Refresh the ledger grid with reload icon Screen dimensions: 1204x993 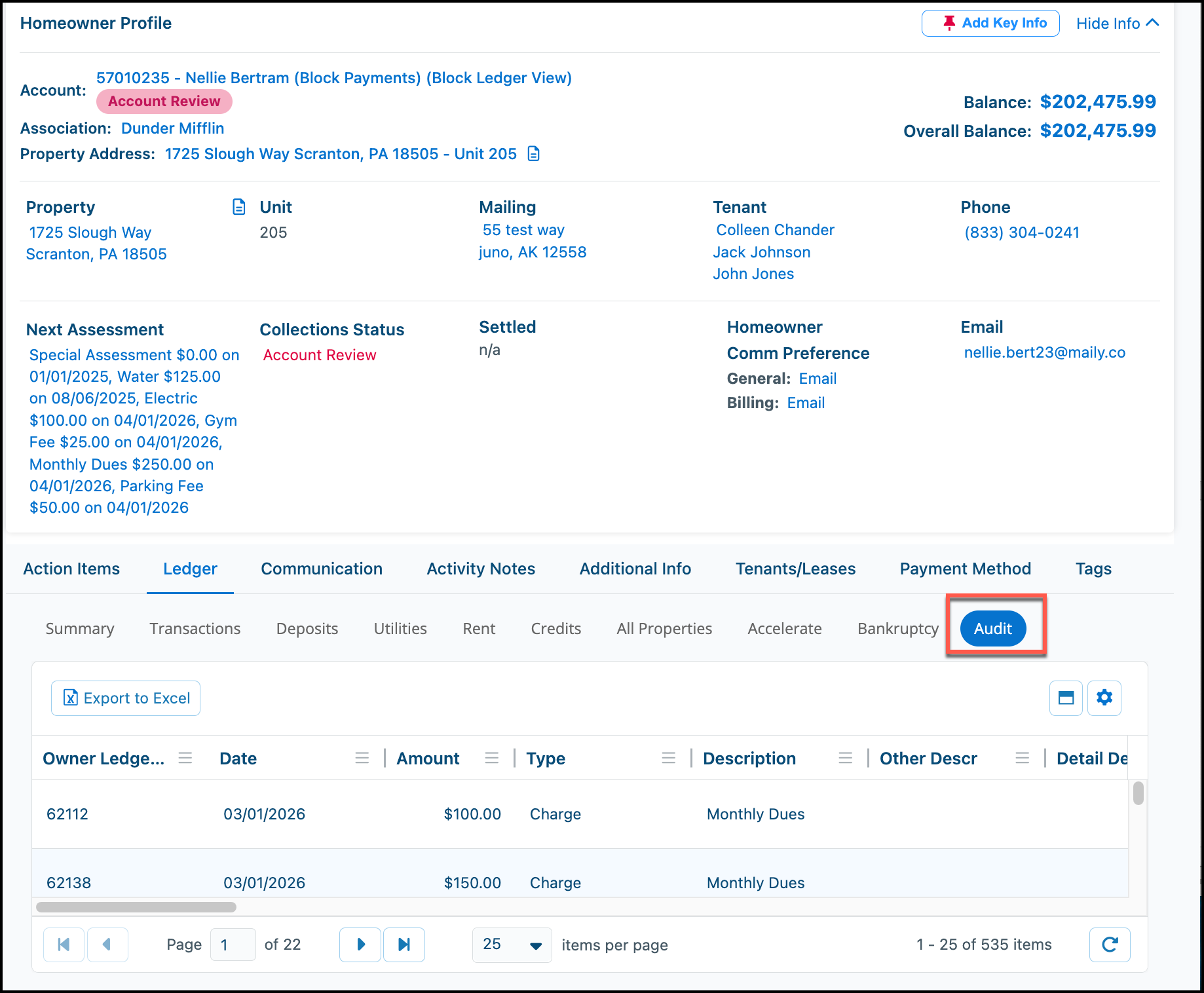pyautogui.click(x=1110, y=945)
